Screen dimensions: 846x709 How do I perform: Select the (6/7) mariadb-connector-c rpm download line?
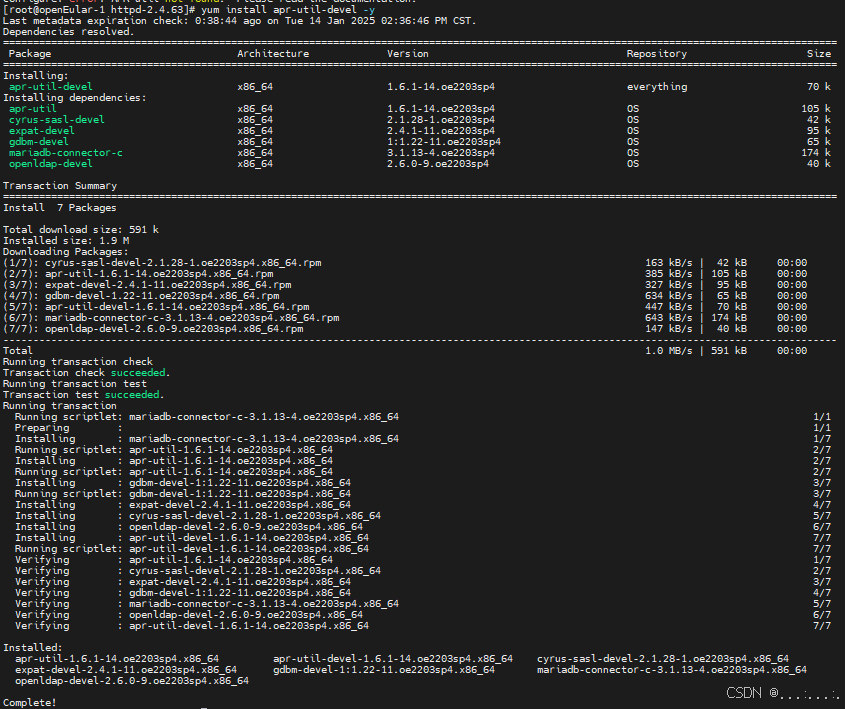point(405,318)
